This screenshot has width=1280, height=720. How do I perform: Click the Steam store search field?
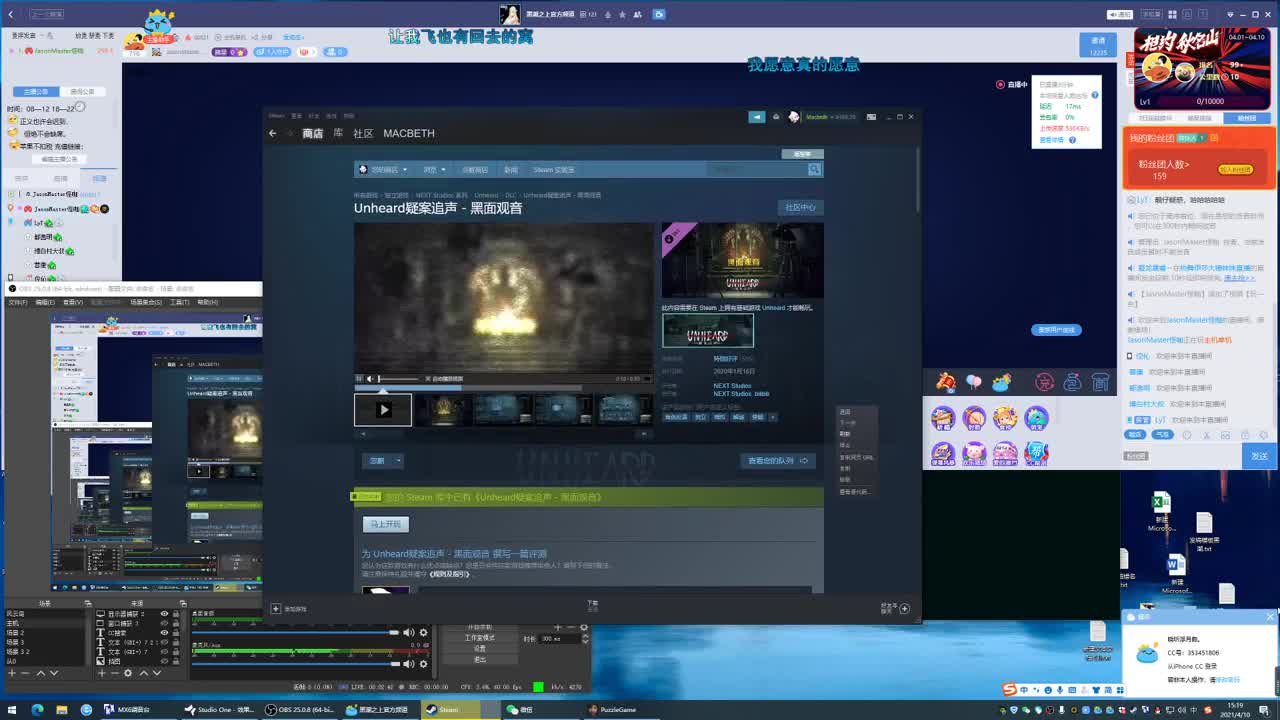click(x=756, y=169)
